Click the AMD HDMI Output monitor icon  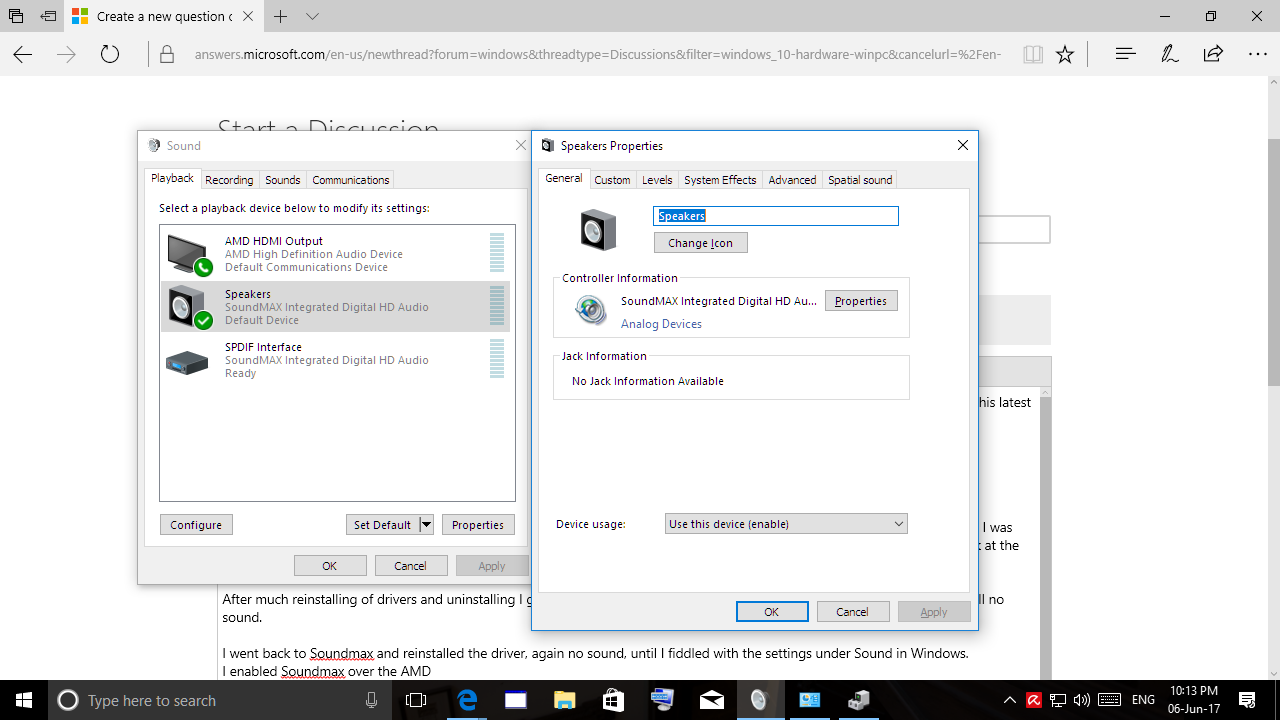point(188,254)
